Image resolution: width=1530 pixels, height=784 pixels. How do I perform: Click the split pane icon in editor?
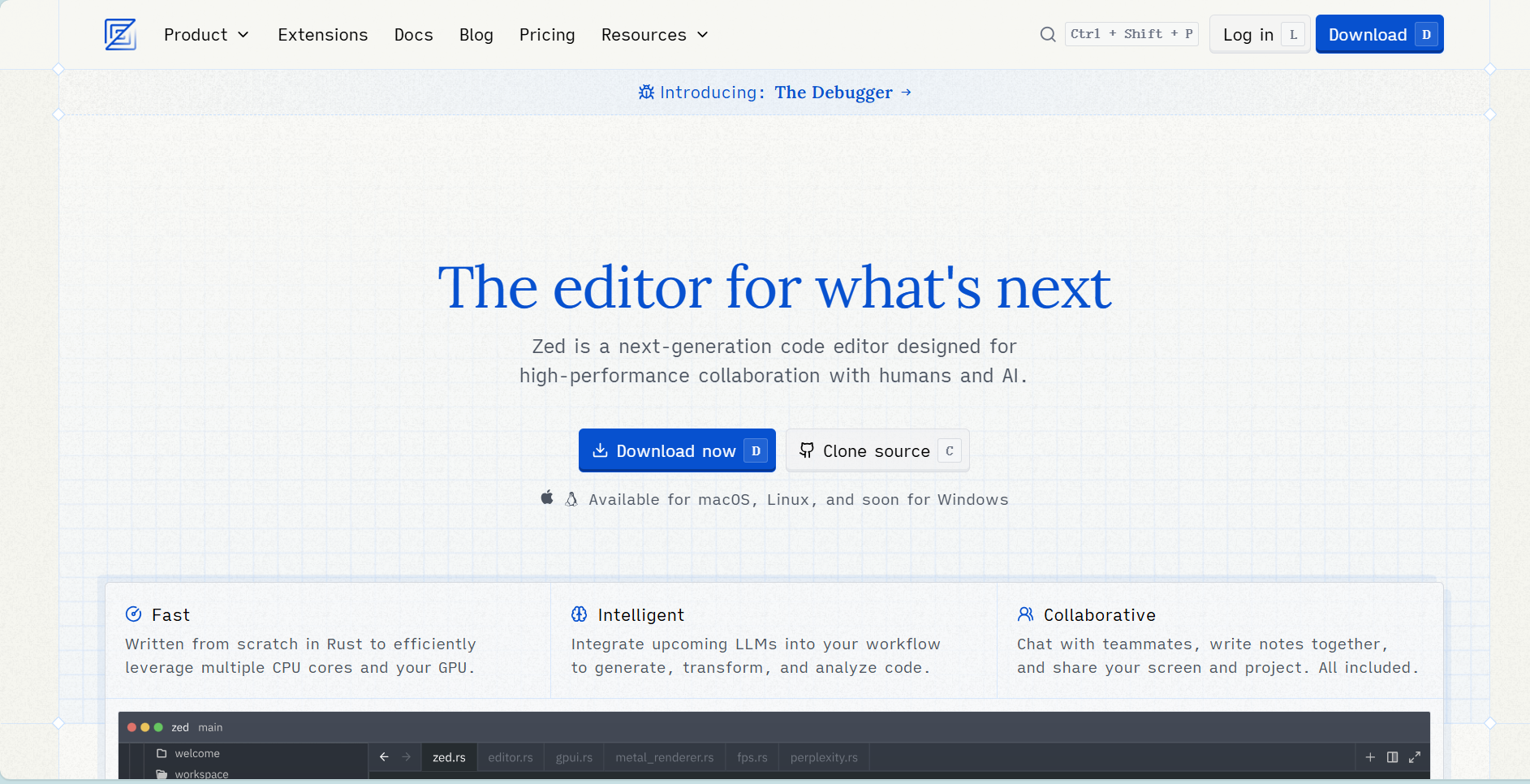(x=1393, y=757)
